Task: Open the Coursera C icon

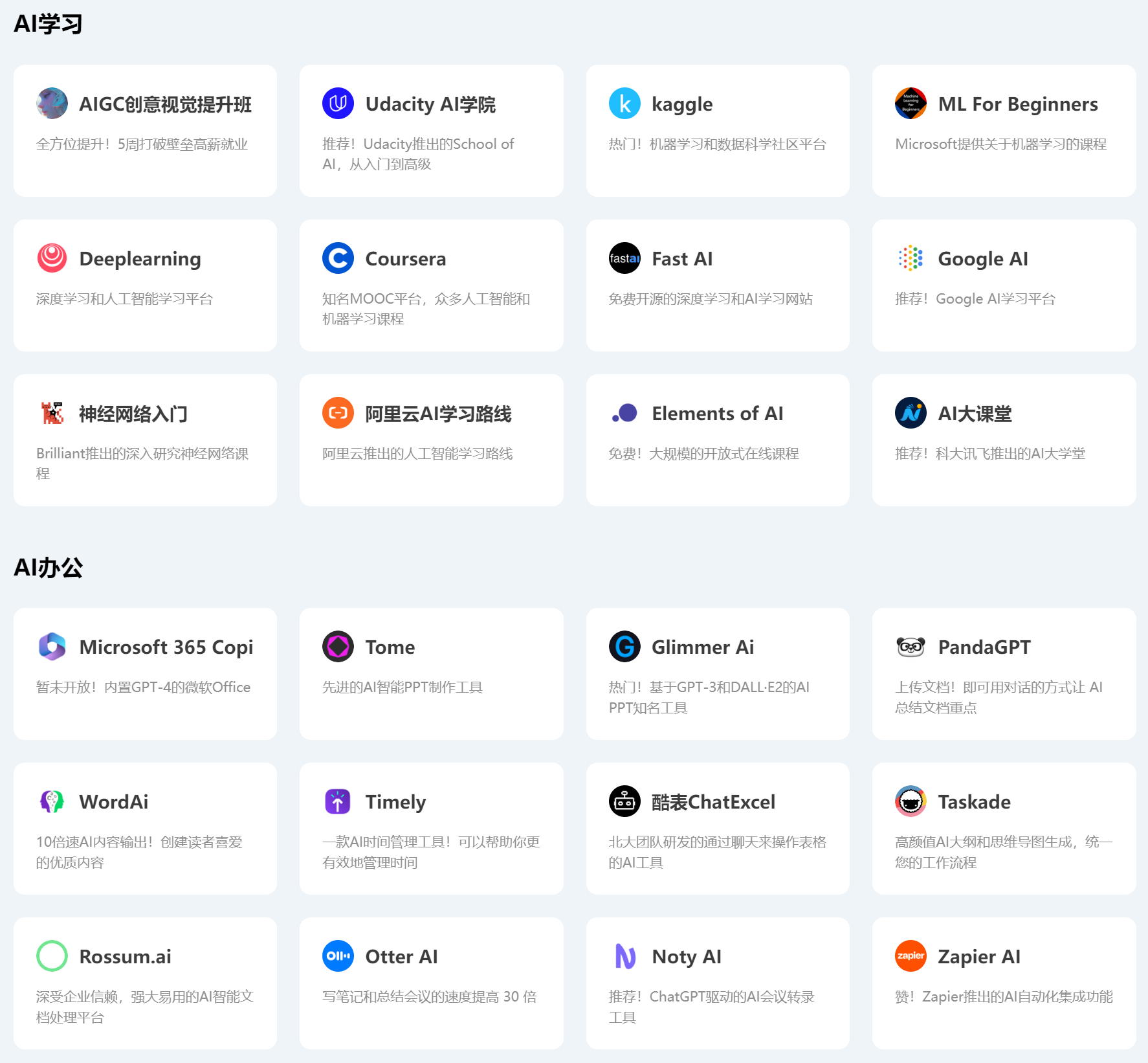Action: (338, 258)
